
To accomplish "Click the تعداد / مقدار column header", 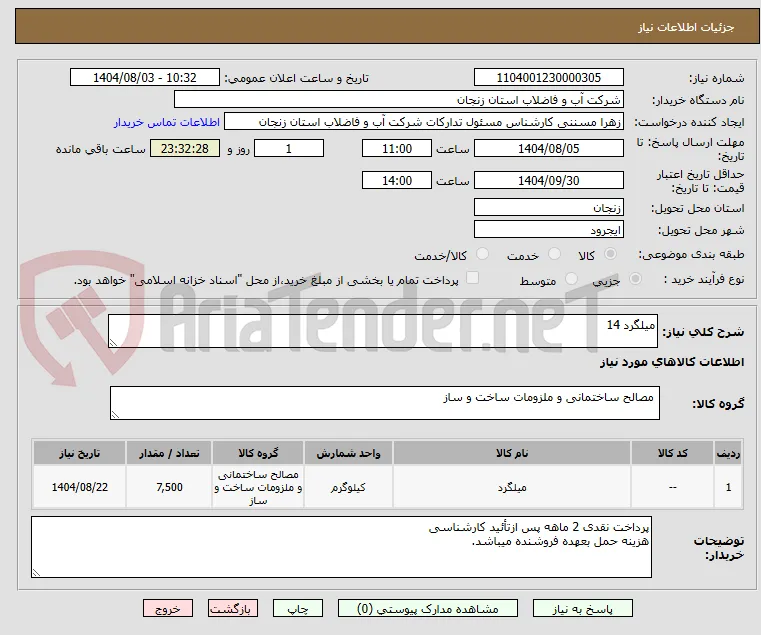I will coord(169,453).
